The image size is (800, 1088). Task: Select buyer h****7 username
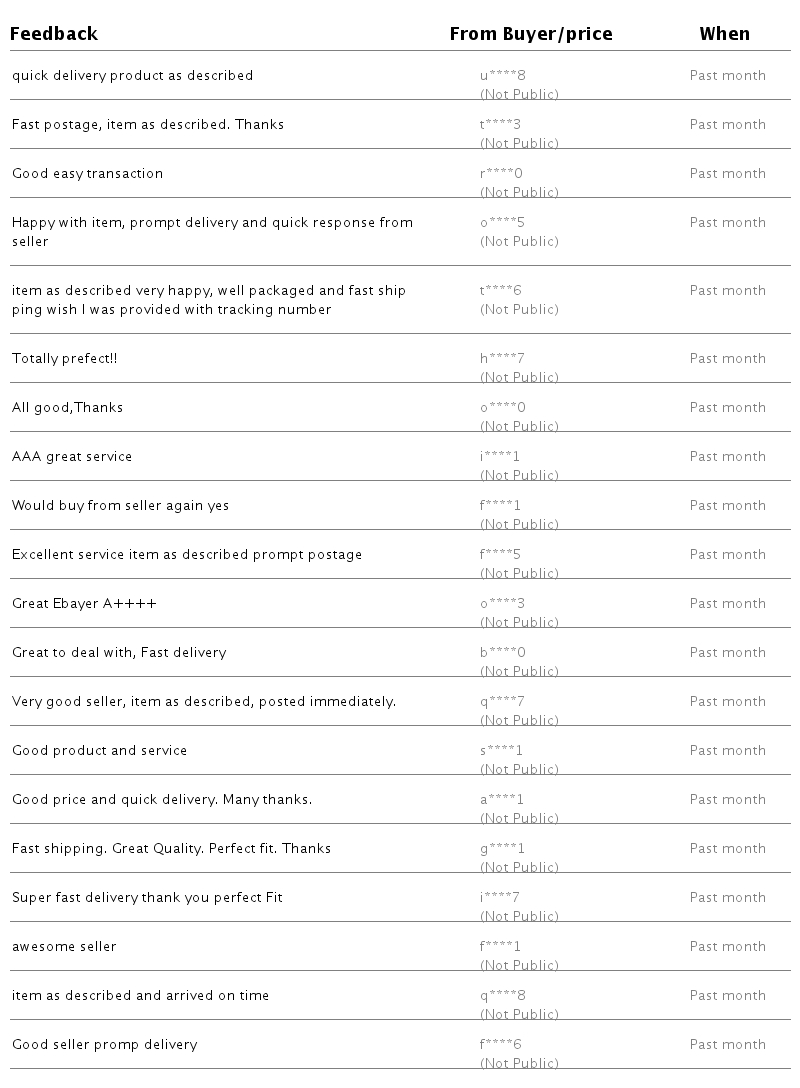503,359
